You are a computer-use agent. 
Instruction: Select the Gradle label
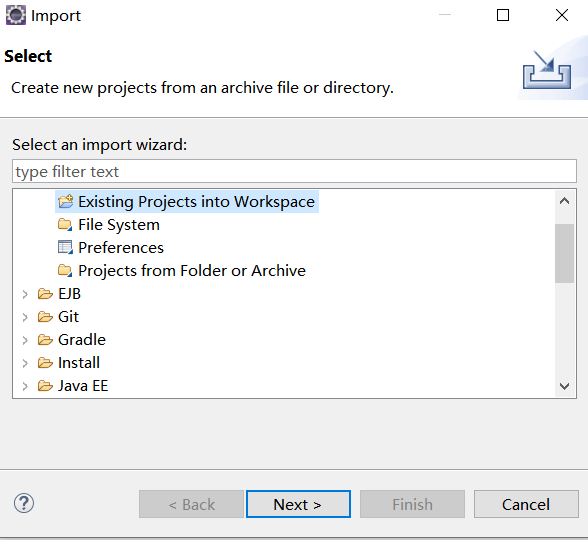(x=82, y=340)
